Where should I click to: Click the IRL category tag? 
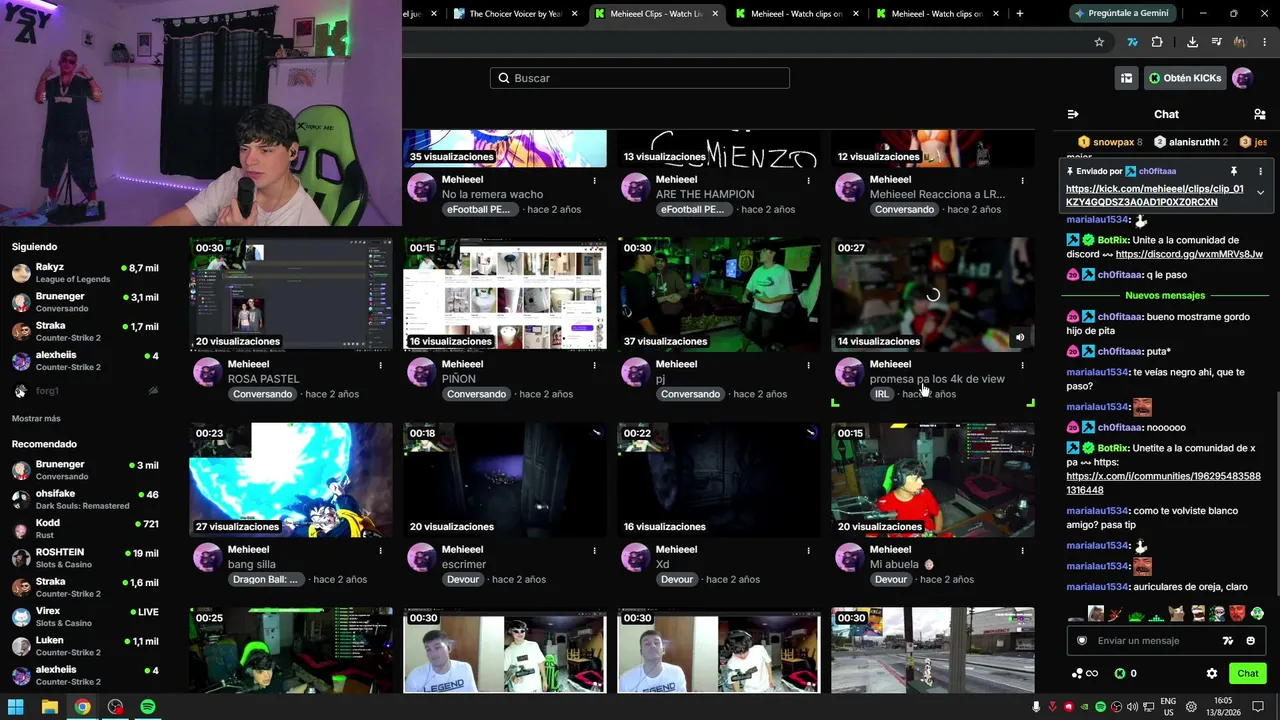(x=881, y=394)
